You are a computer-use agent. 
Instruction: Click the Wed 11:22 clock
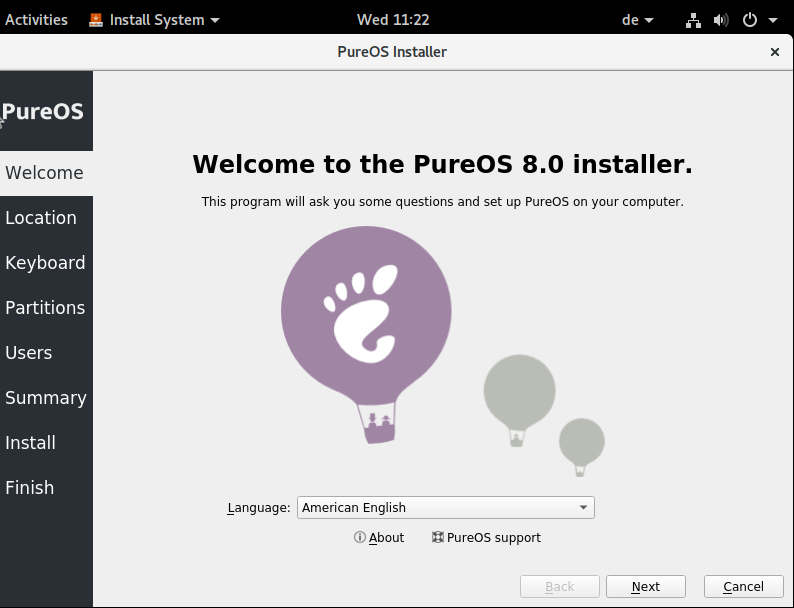392,20
